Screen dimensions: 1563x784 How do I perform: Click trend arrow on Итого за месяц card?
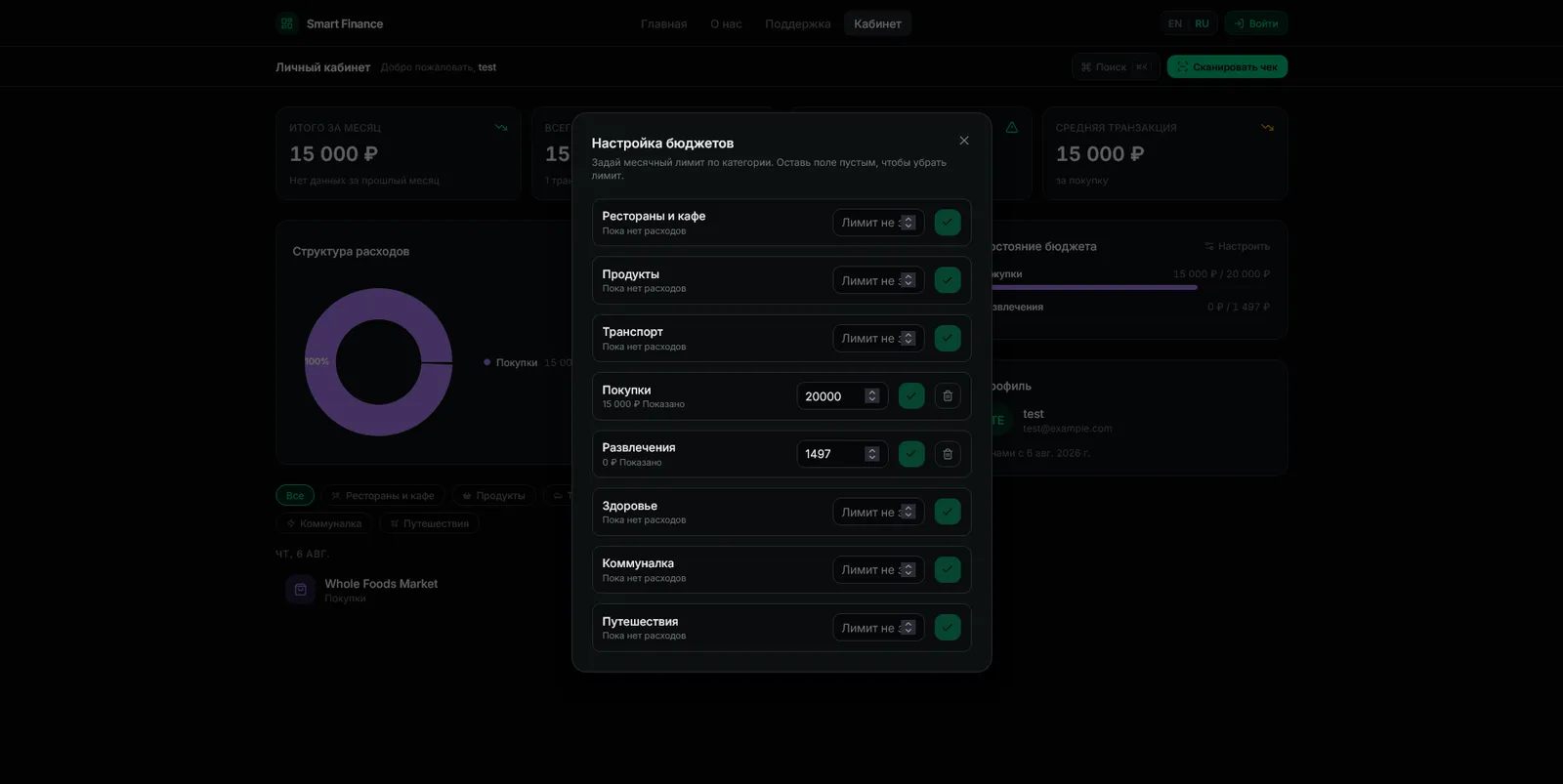(501, 128)
